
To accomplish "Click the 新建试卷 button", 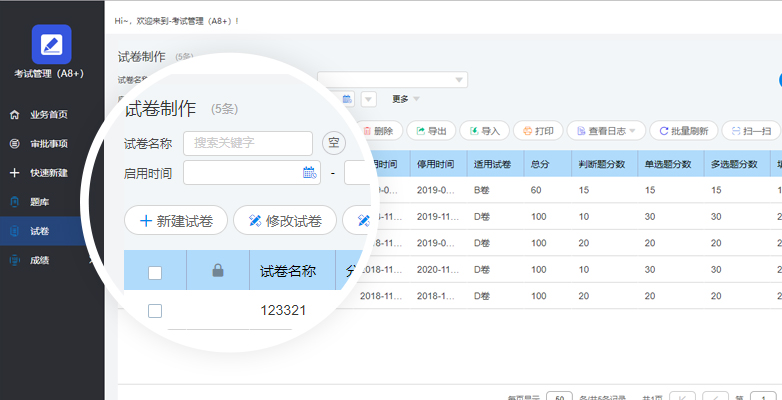I will (x=175, y=220).
